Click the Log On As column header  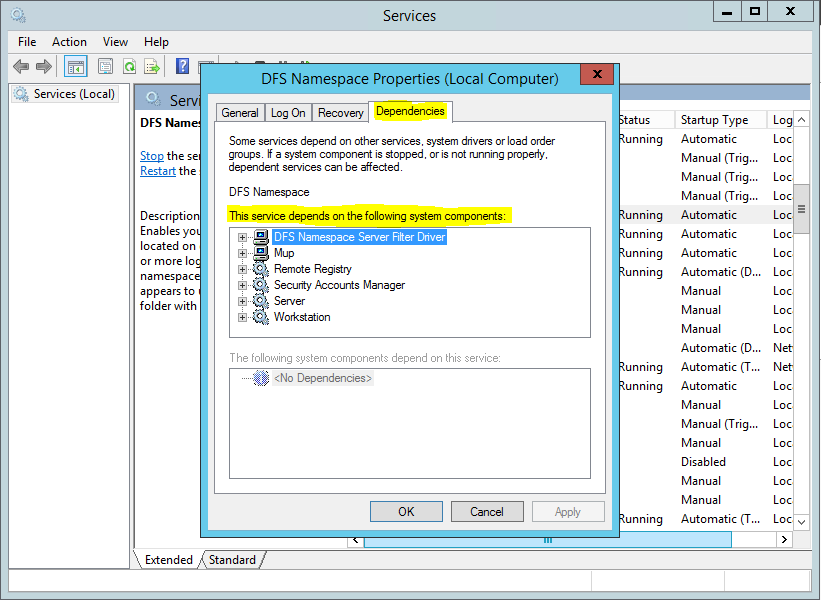pos(782,120)
